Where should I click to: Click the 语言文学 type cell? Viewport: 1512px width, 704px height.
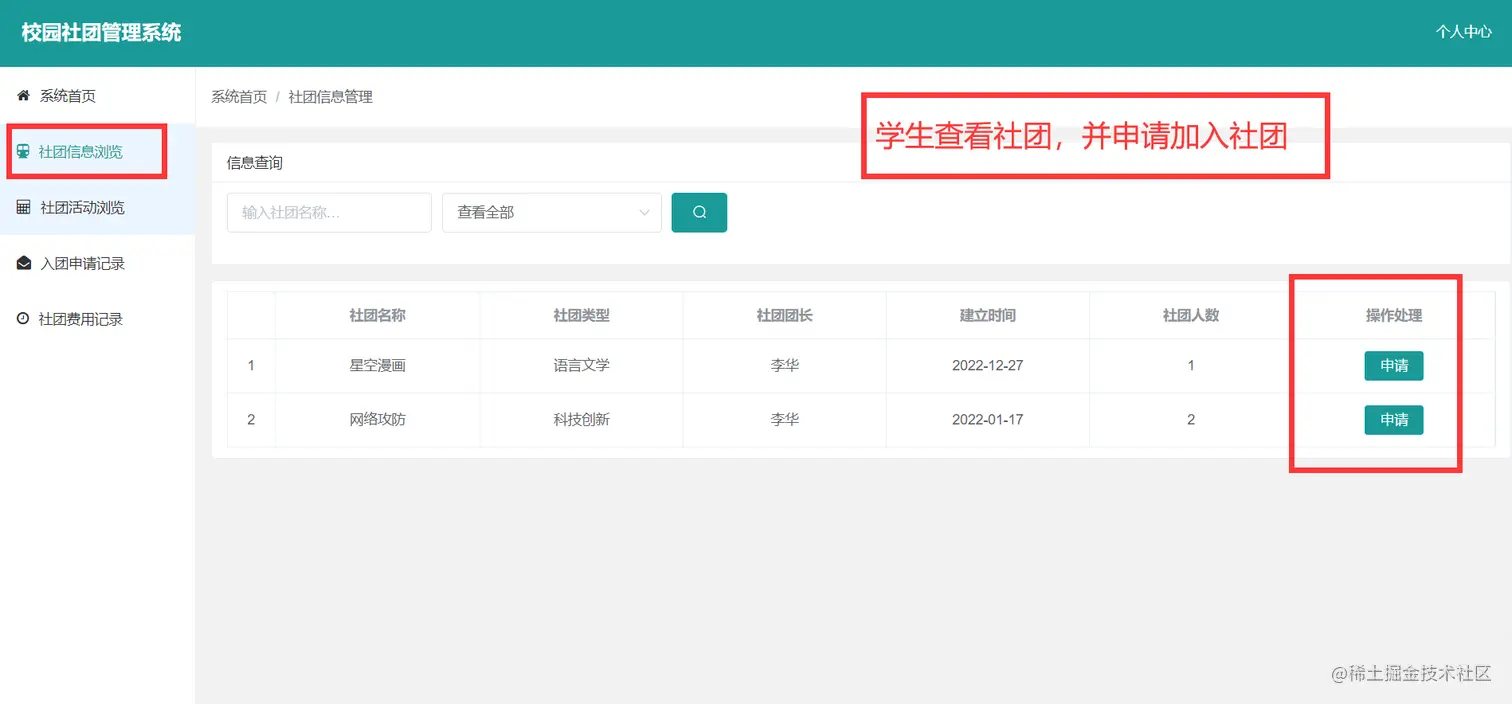click(x=581, y=366)
